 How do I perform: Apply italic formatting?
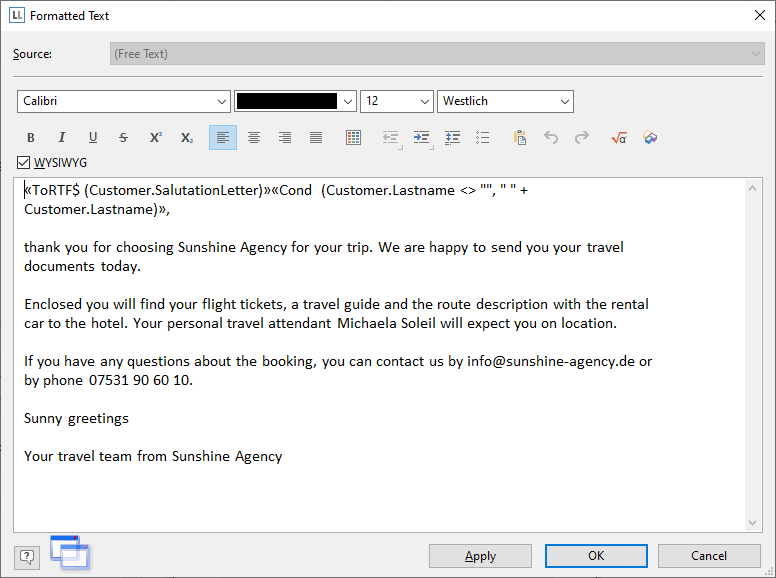click(x=61, y=138)
